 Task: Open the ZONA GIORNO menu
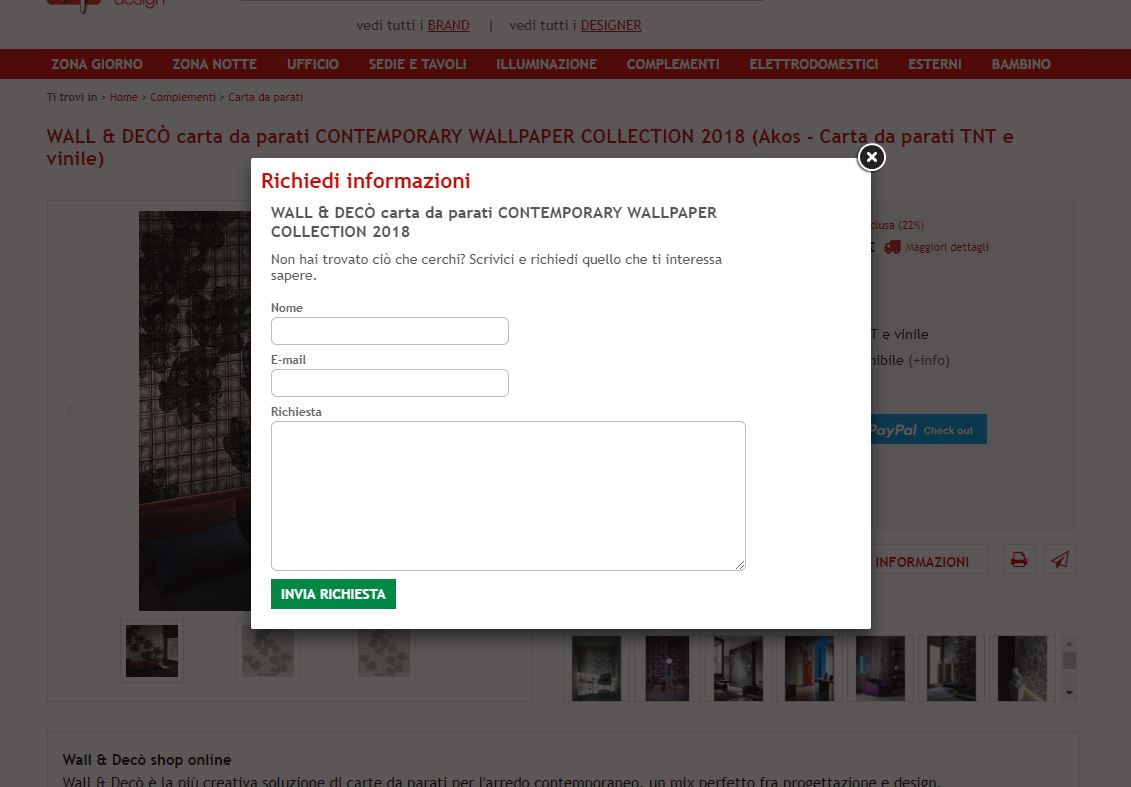[97, 64]
